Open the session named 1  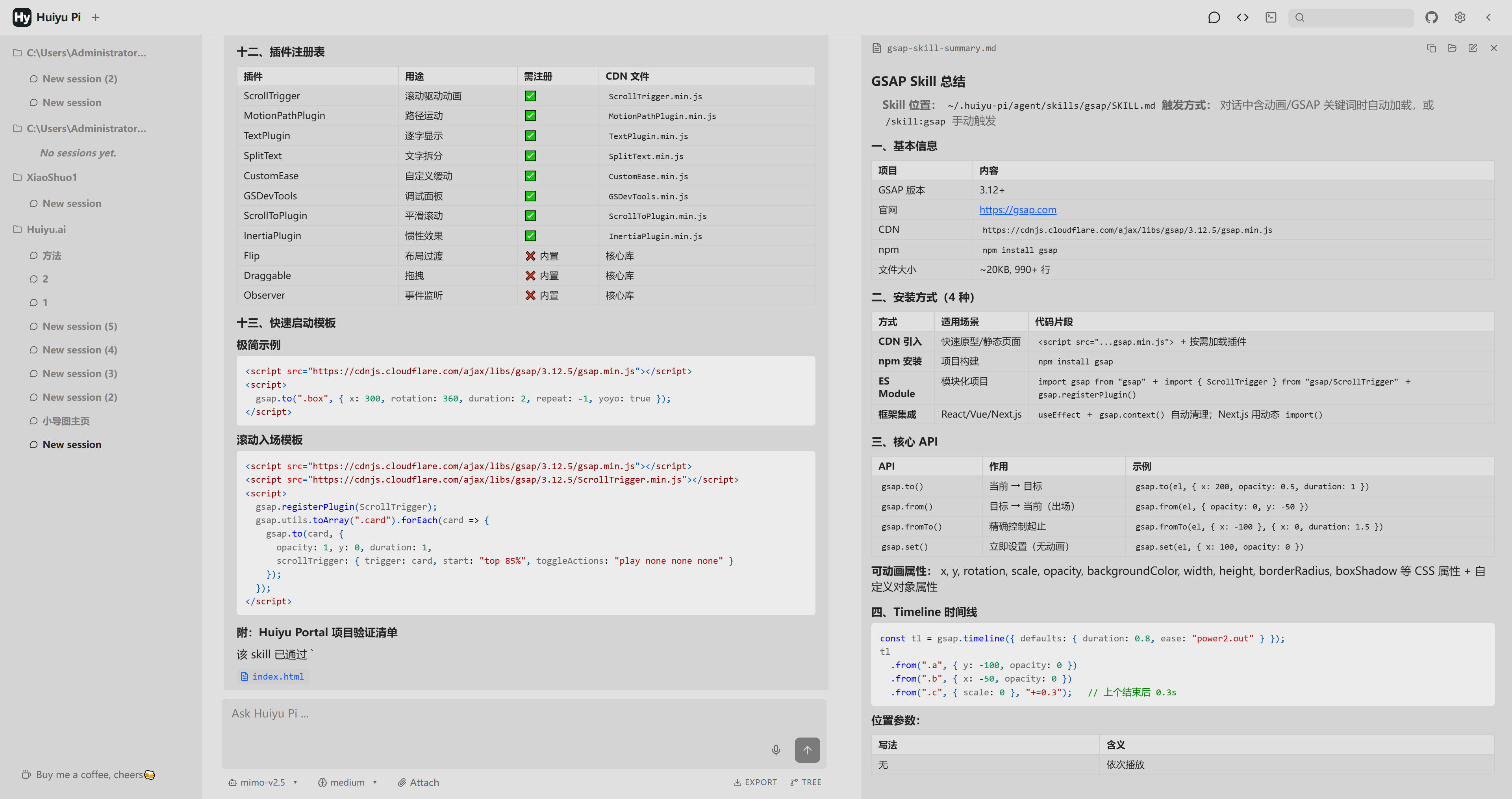39,303
